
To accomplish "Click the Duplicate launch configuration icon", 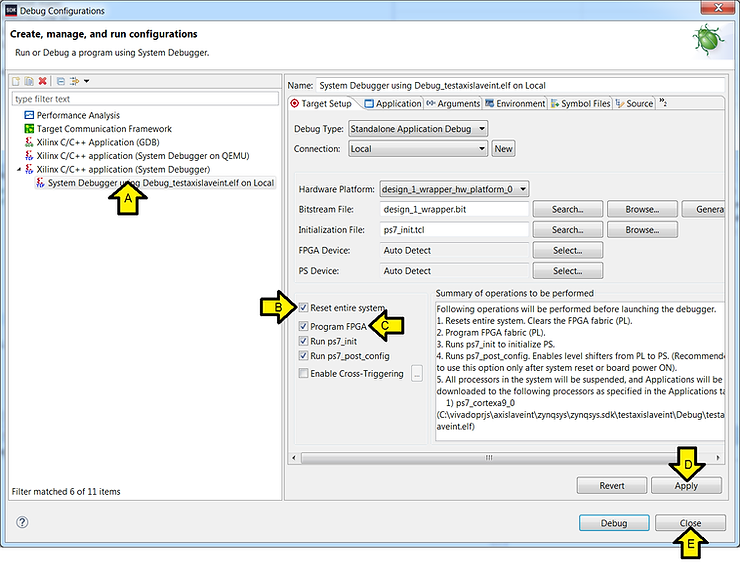I will [x=29, y=81].
